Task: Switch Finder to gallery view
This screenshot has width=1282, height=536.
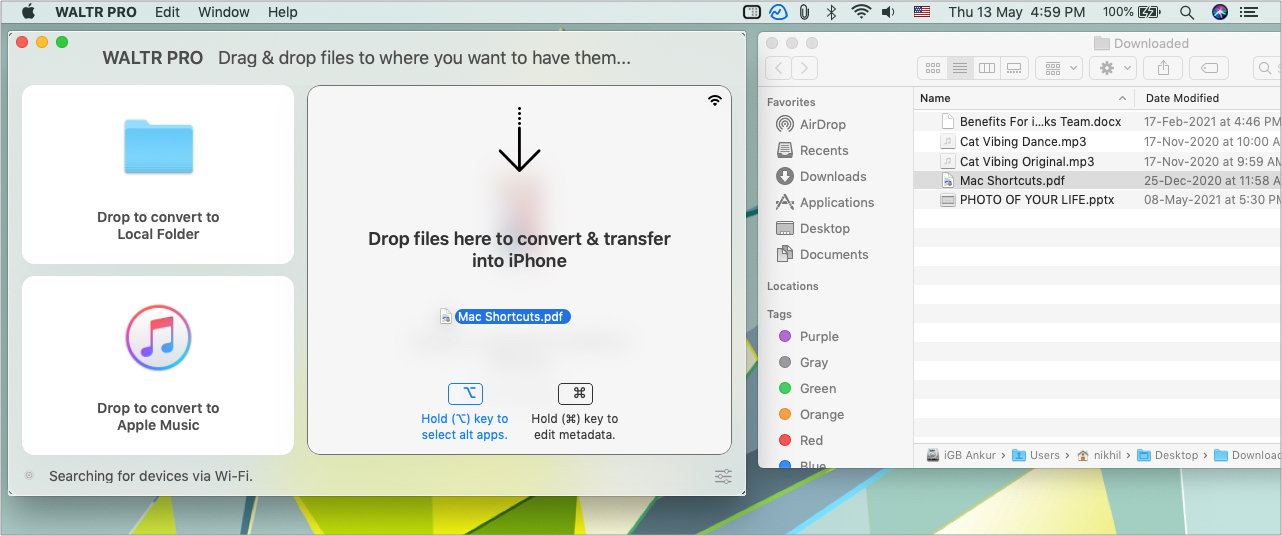Action: pyautogui.click(x=1014, y=68)
